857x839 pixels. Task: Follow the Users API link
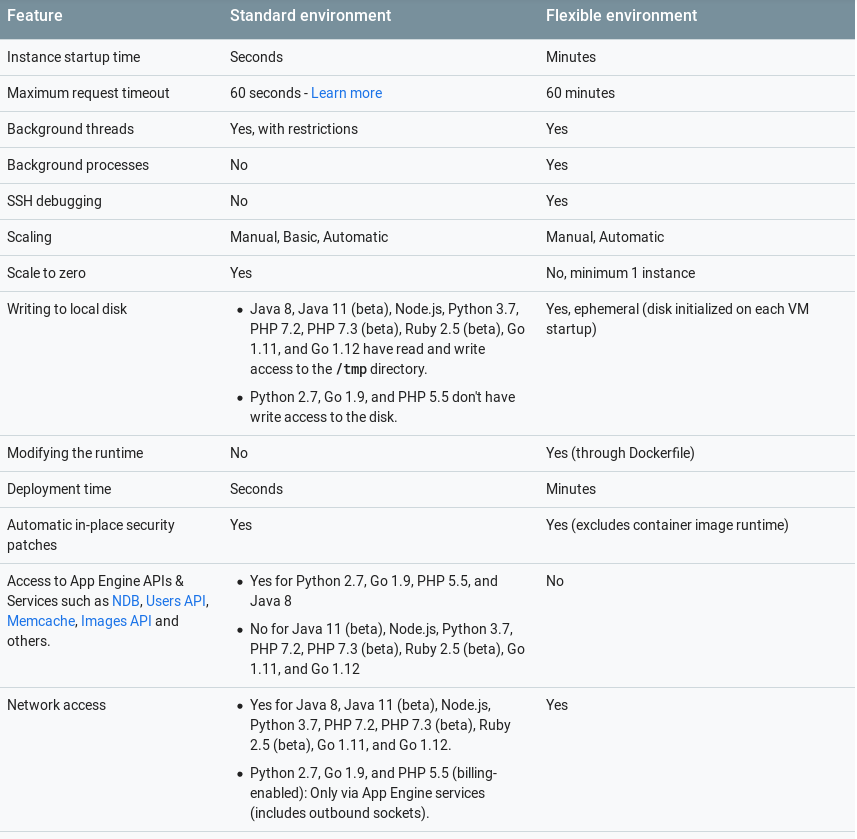[x=176, y=601]
